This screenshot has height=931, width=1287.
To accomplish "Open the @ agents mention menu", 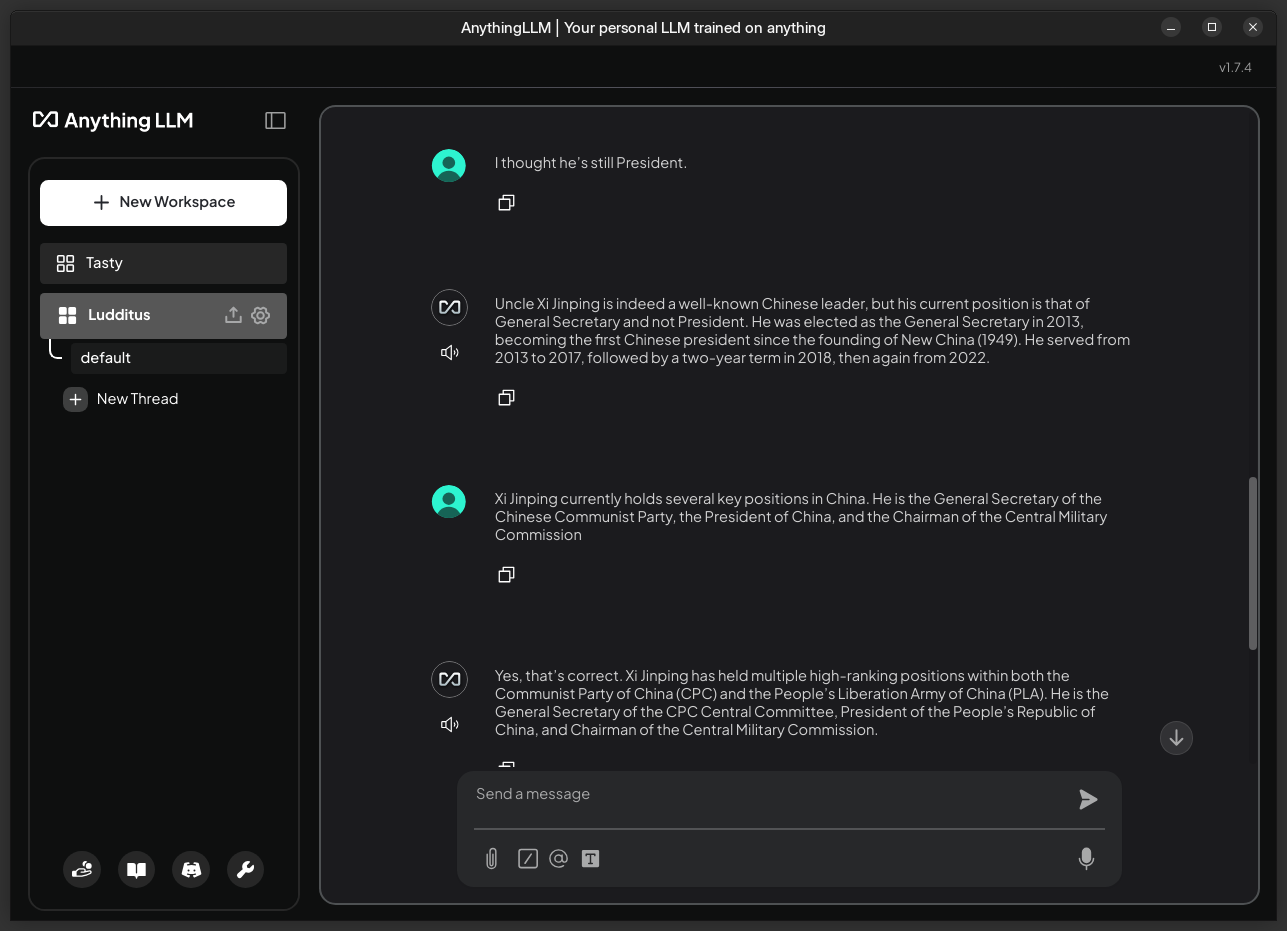I will click(558, 859).
